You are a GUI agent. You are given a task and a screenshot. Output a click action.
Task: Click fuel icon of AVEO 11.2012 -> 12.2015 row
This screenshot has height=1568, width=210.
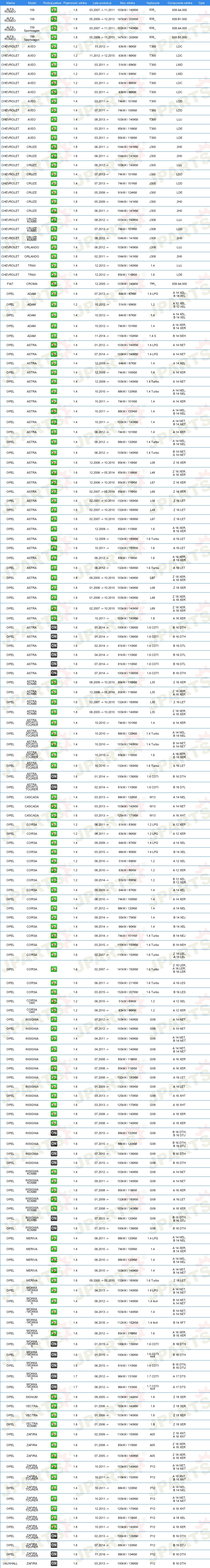[53, 55]
